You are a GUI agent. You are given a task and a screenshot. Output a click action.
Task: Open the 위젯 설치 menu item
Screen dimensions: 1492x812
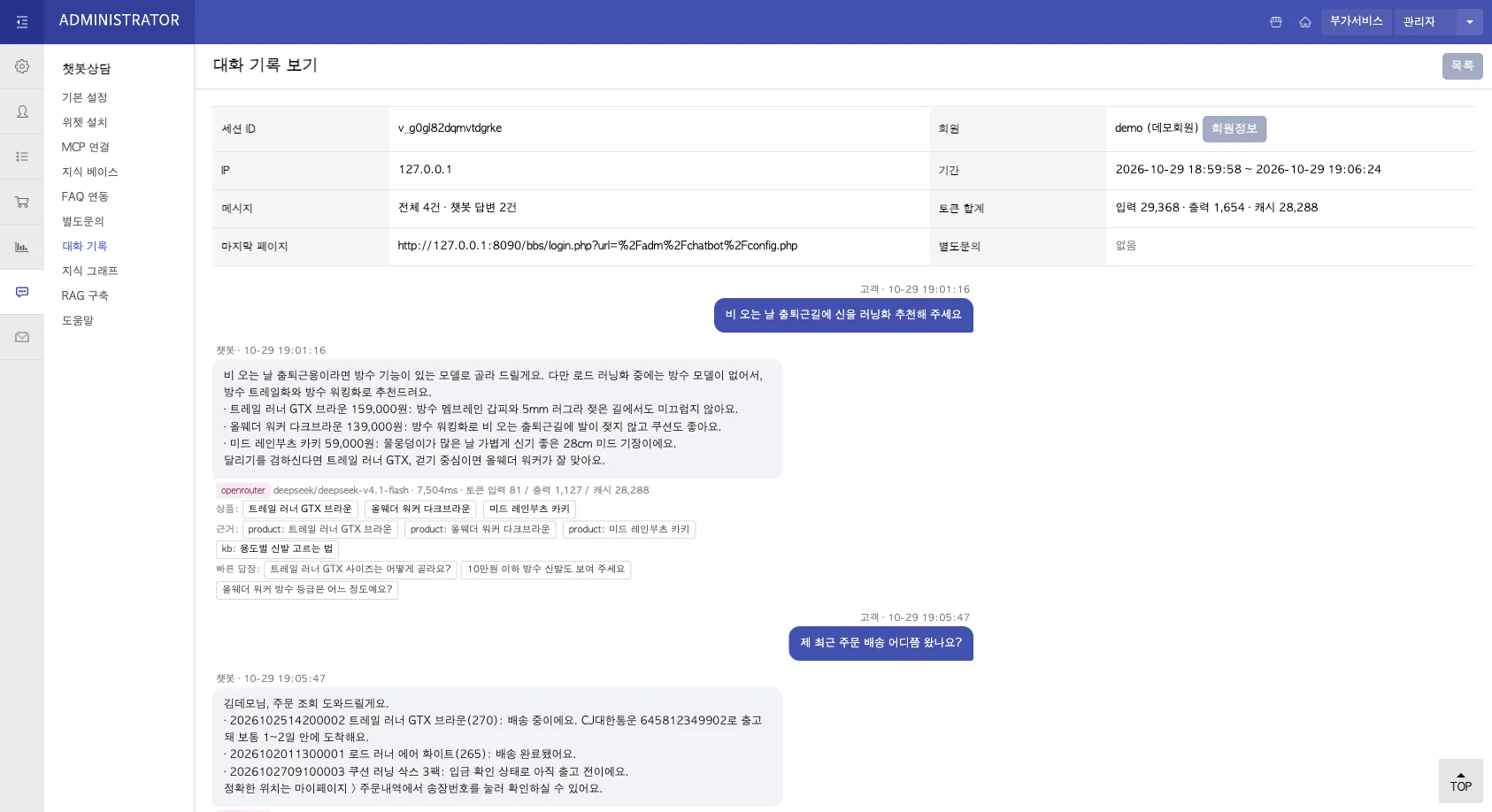coord(84,122)
